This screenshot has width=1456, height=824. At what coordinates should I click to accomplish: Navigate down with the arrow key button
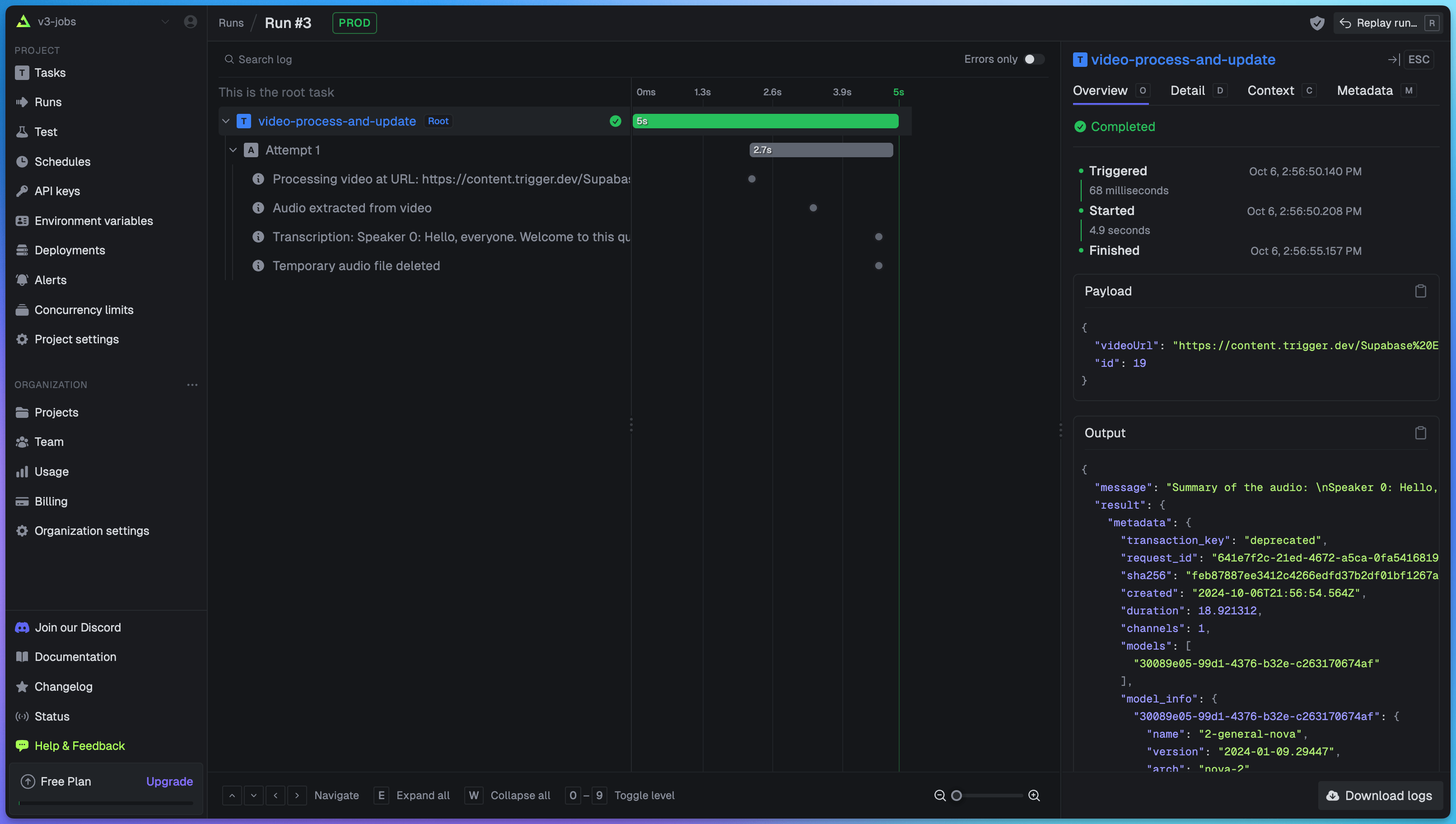pyautogui.click(x=253, y=795)
